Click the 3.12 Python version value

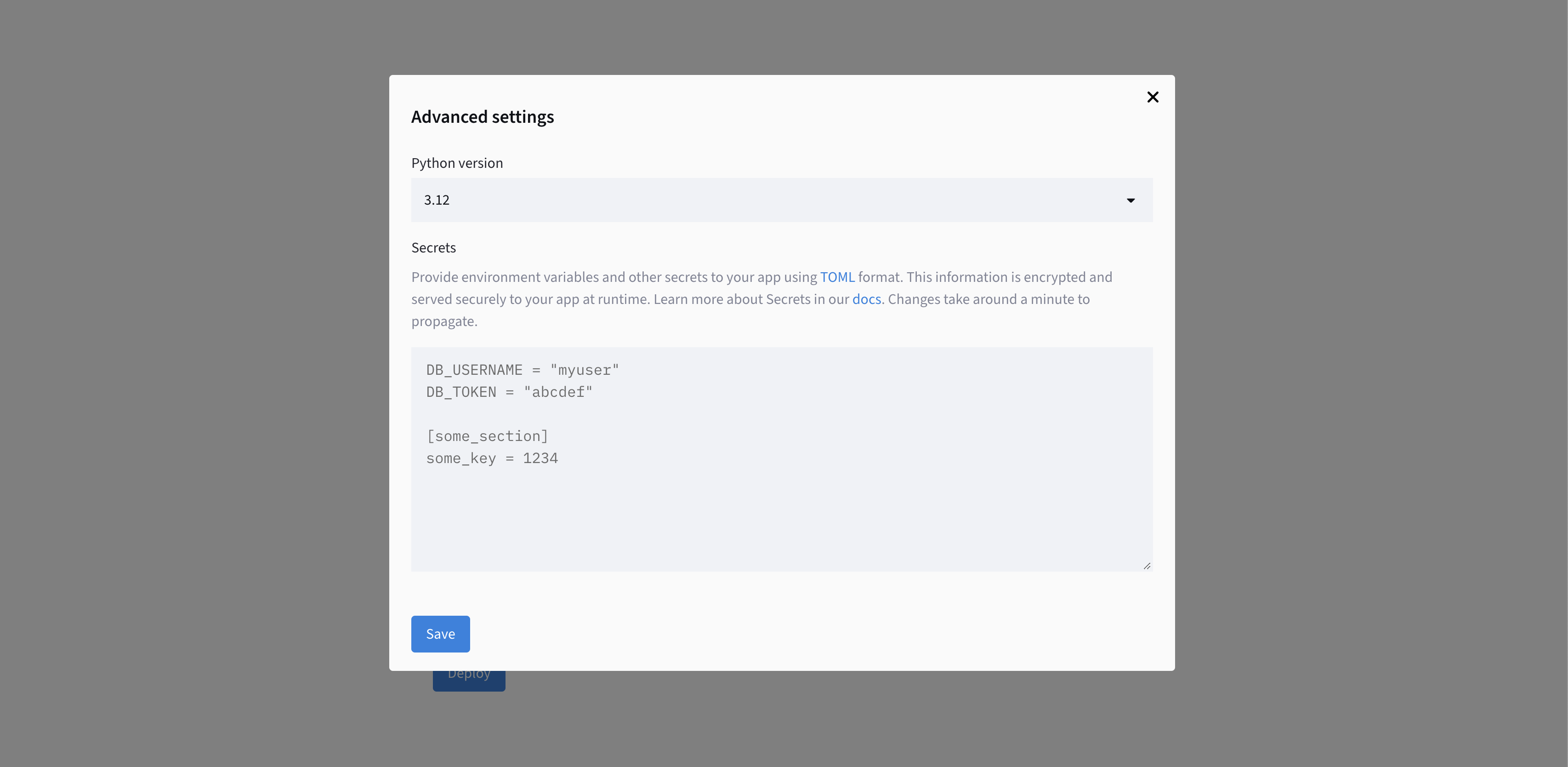[437, 200]
